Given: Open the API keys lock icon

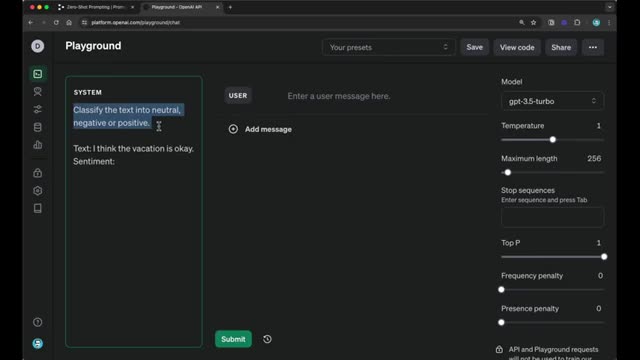Looking at the screenshot, I should pos(38,173).
